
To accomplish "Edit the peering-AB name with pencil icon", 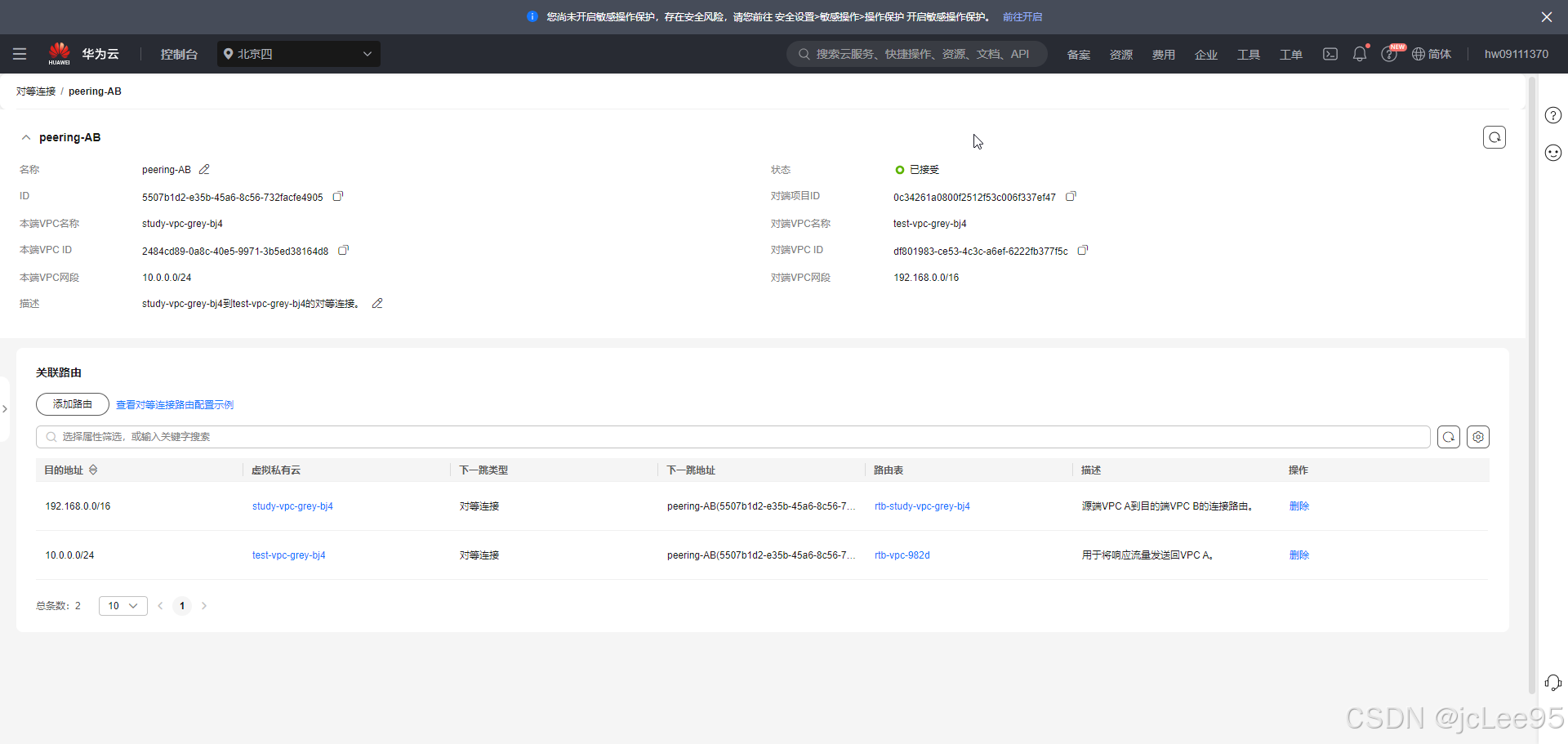I will click(204, 169).
